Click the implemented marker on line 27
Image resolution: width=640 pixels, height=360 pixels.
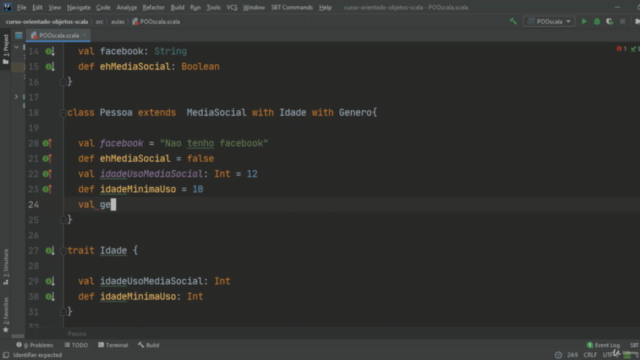(50, 251)
